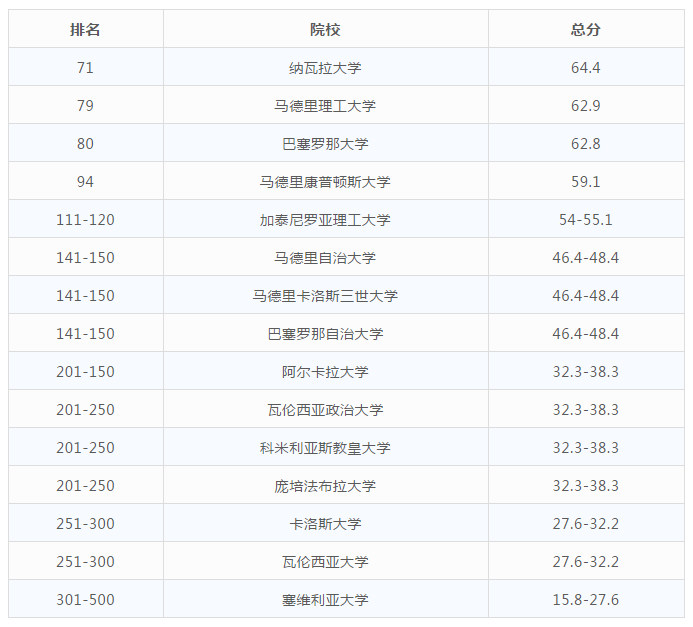Click the score for 瓦伦西亚政治大学
This screenshot has width=693, height=627.
(586, 410)
